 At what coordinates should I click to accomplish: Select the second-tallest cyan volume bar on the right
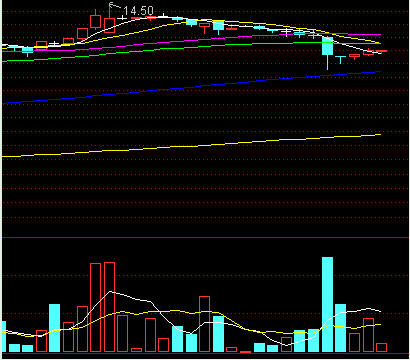[340, 328]
